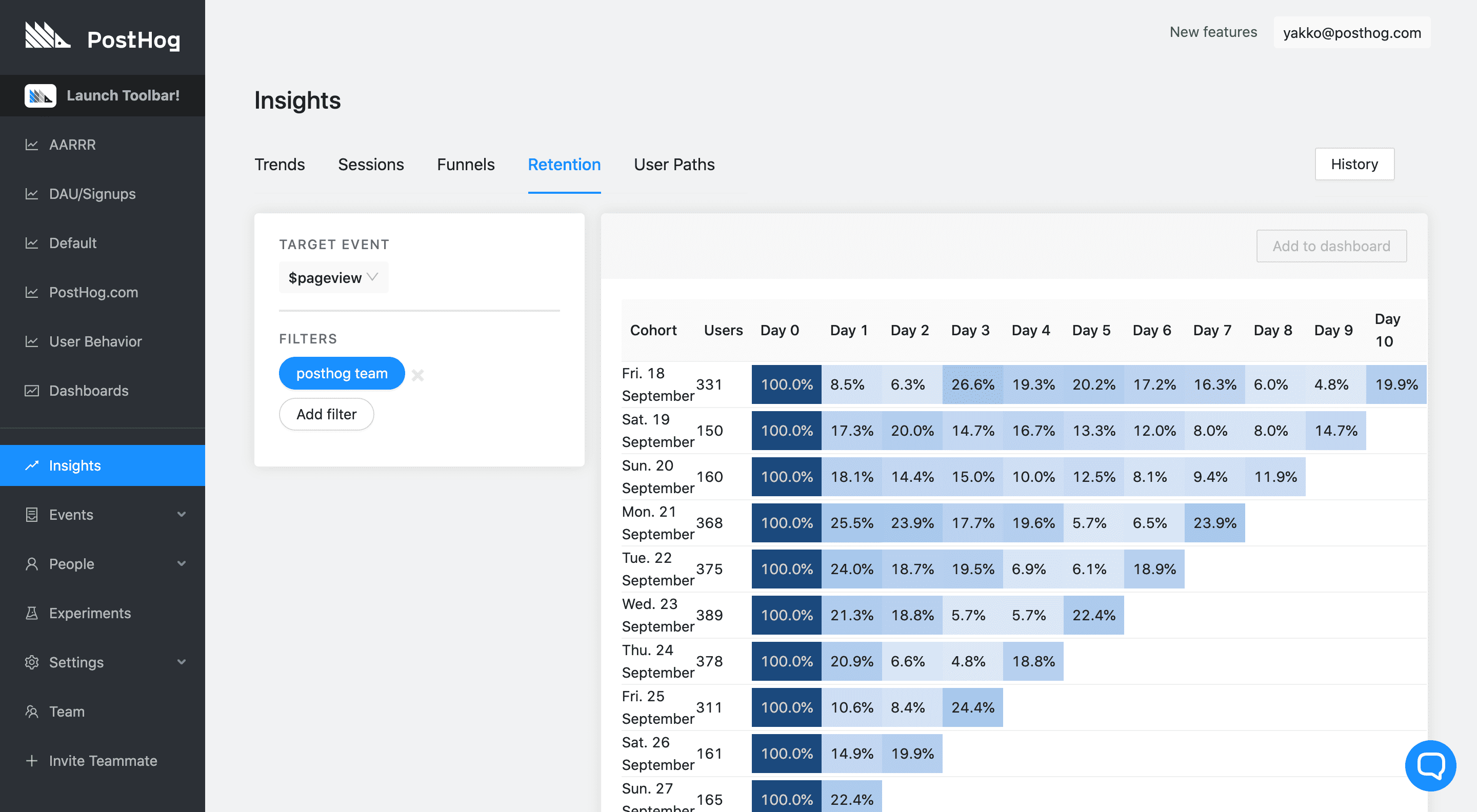Click the Tue. 22 September 18.9% cell

1154,569
